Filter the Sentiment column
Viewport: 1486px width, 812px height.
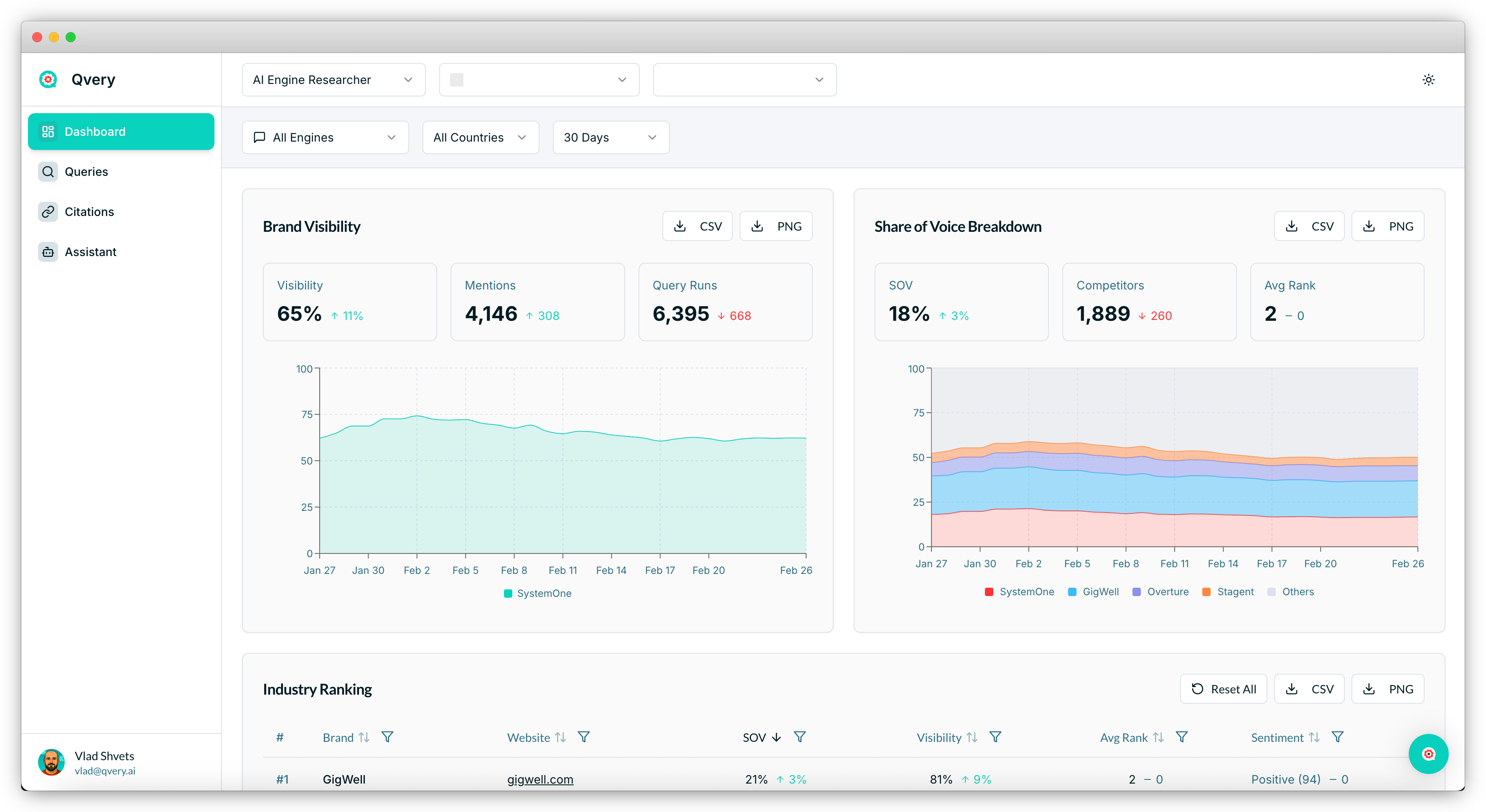(x=1337, y=737)
